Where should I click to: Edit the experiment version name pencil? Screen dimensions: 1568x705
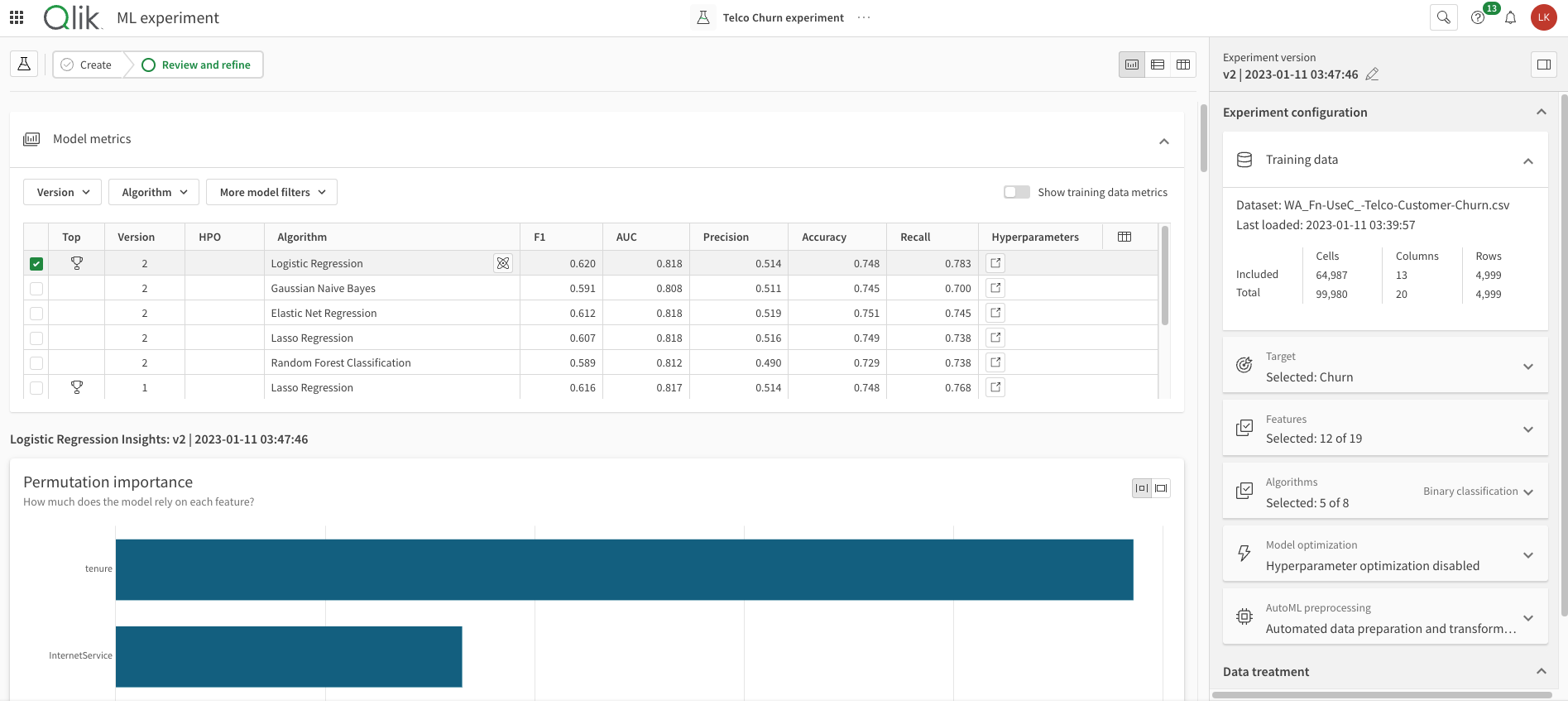(x=1372, y=74)
